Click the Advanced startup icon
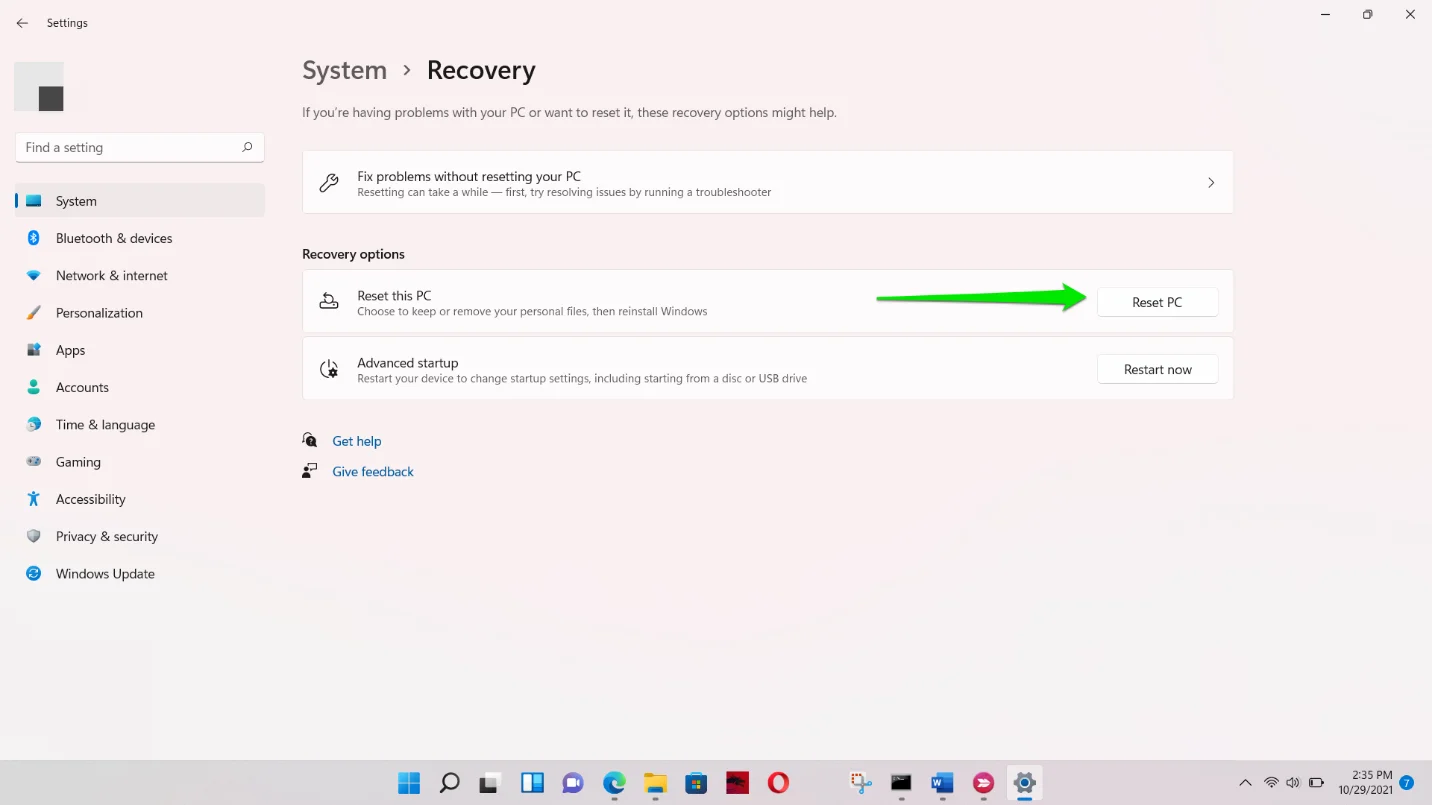 click(328, 369)
